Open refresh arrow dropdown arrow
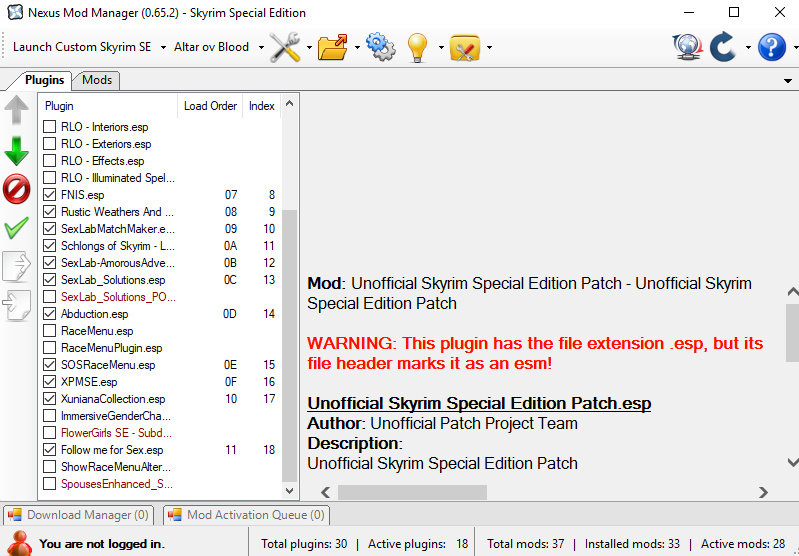Image resolution: width=799 pixels, height=556 pixels. coord(748,47)
